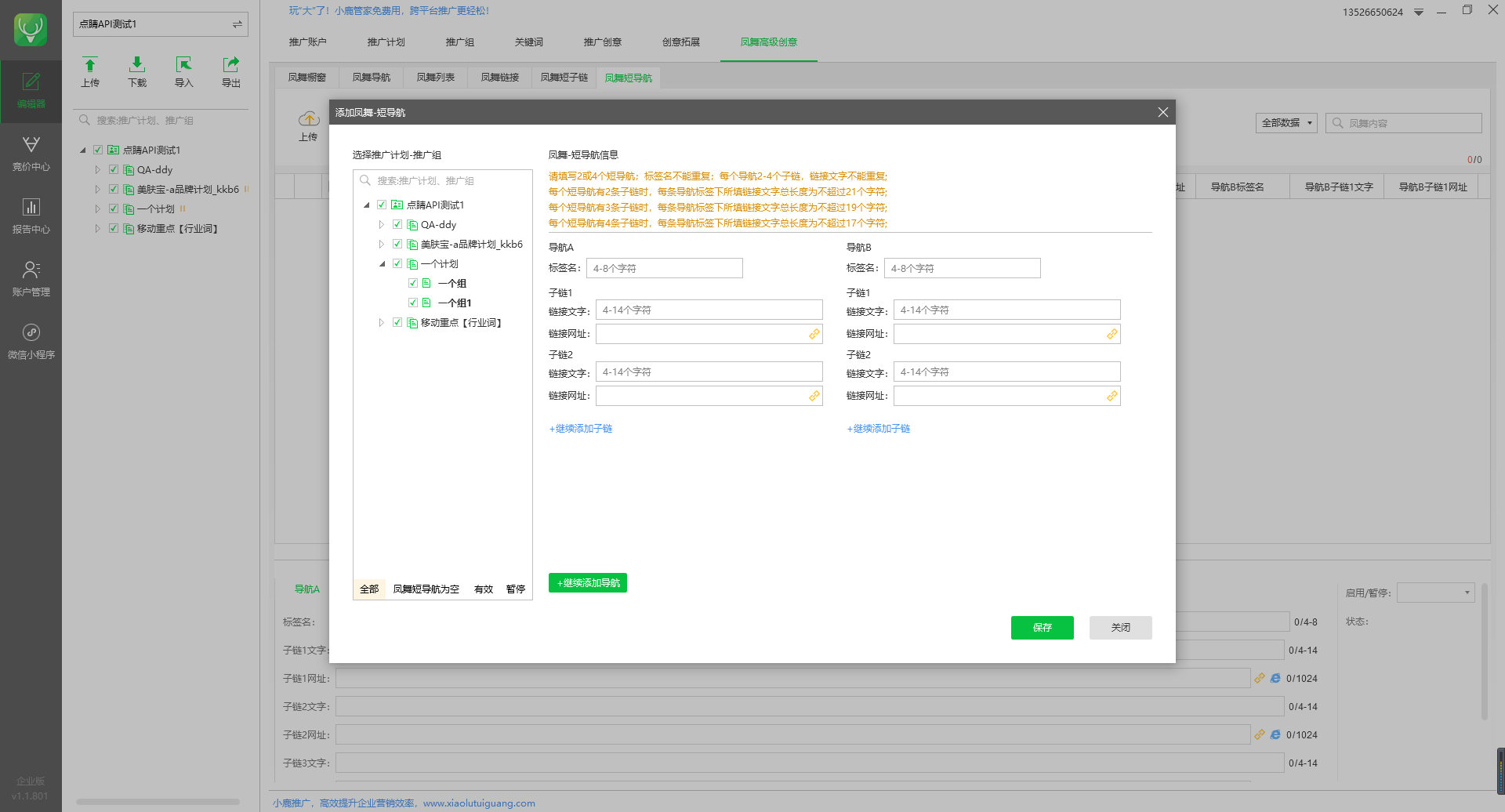Open the 全部数据 dropdown
This screenshot has height=812, width=1505.
point(1286,123)
